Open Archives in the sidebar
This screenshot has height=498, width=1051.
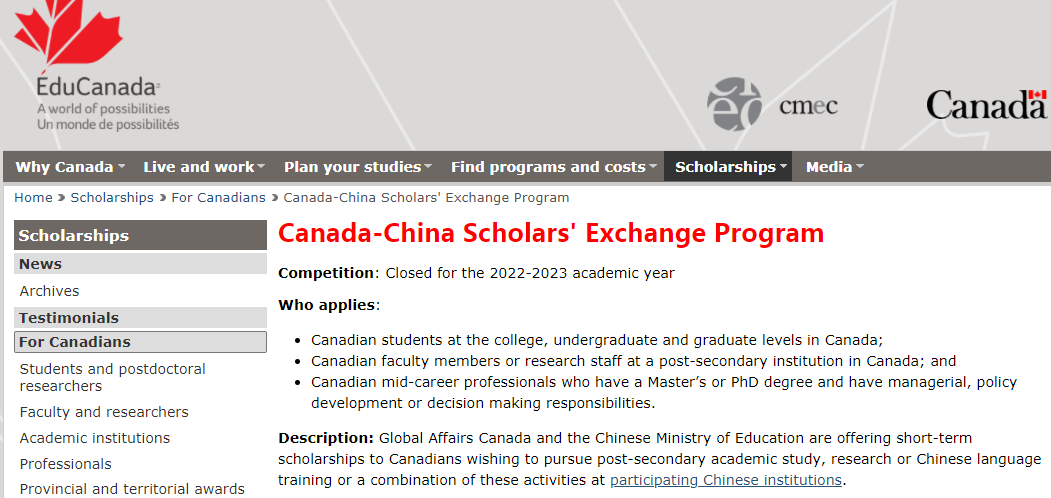tap(49, 291)
